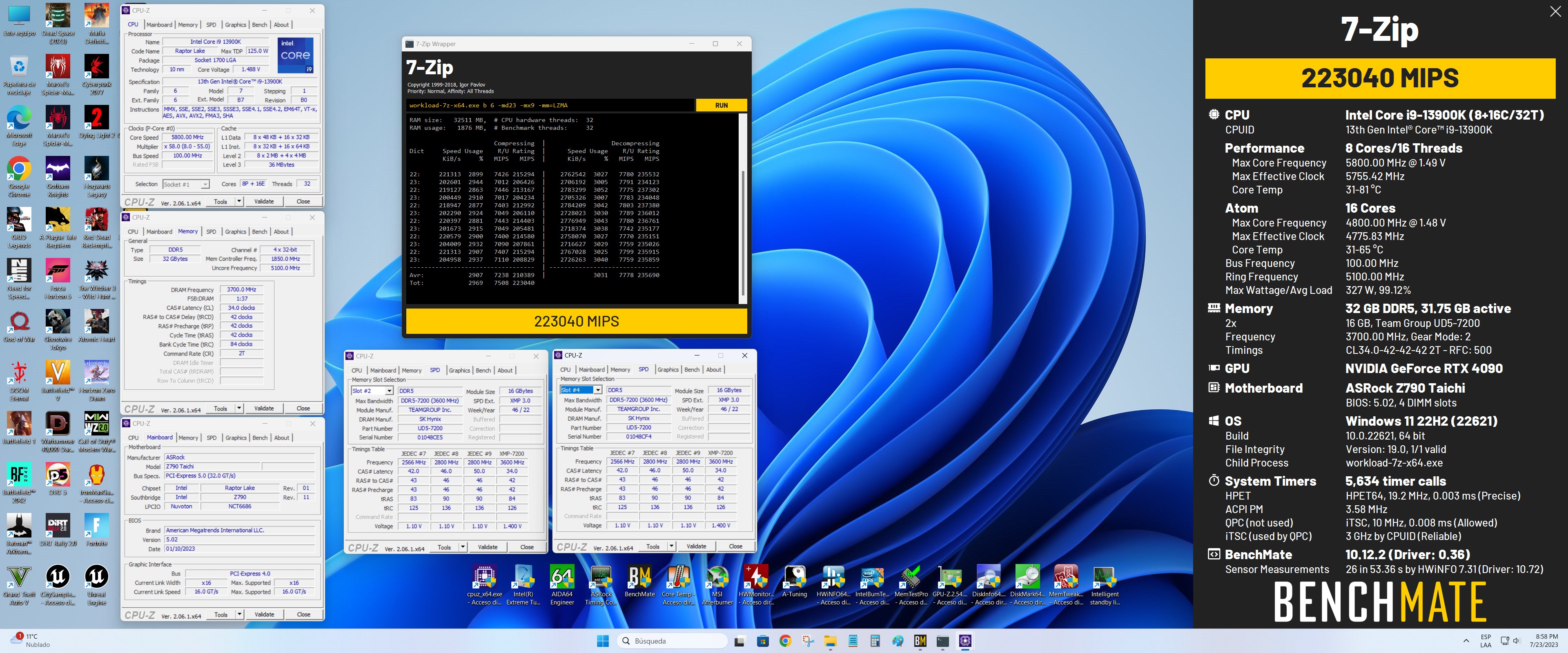Open Microsoft Store from the taskbar

click(763, 641)
